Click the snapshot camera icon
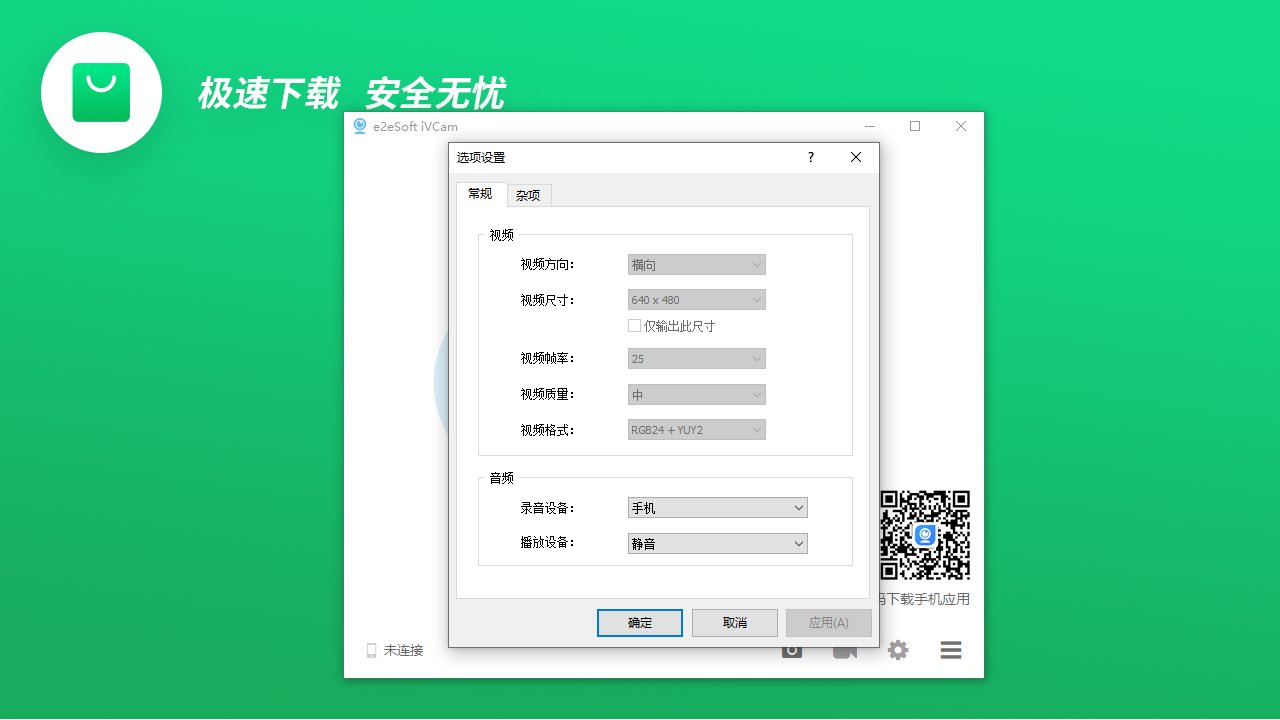The width and height of the screenshot is (1280, 720). 792,653
